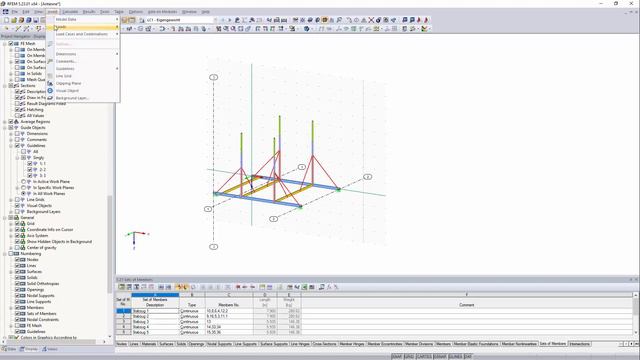The image size is (640, 360).
Task: Toggle the DXF status bar button
Action: click(468, 356)
